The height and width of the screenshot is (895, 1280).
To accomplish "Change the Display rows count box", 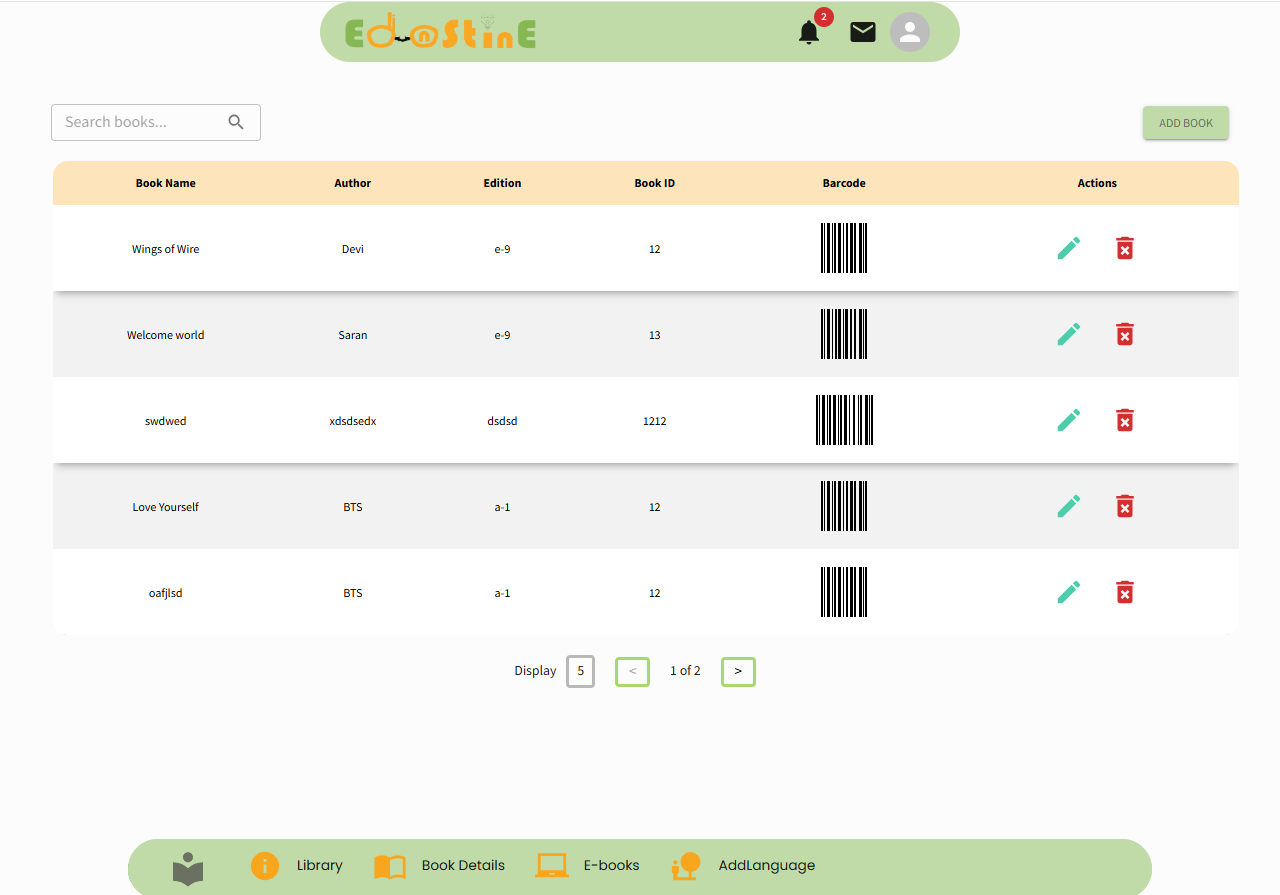I will (x=580, y=672).
